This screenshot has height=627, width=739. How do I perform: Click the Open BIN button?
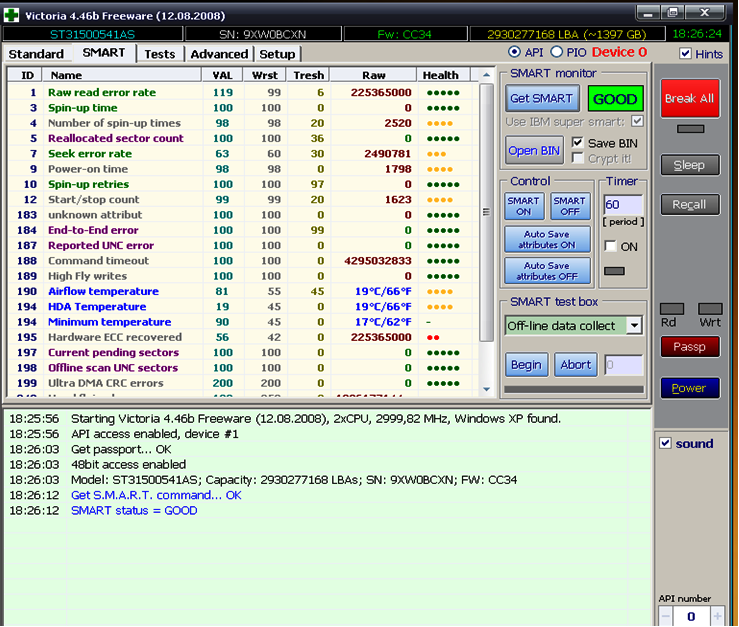[x=534, y=150]
